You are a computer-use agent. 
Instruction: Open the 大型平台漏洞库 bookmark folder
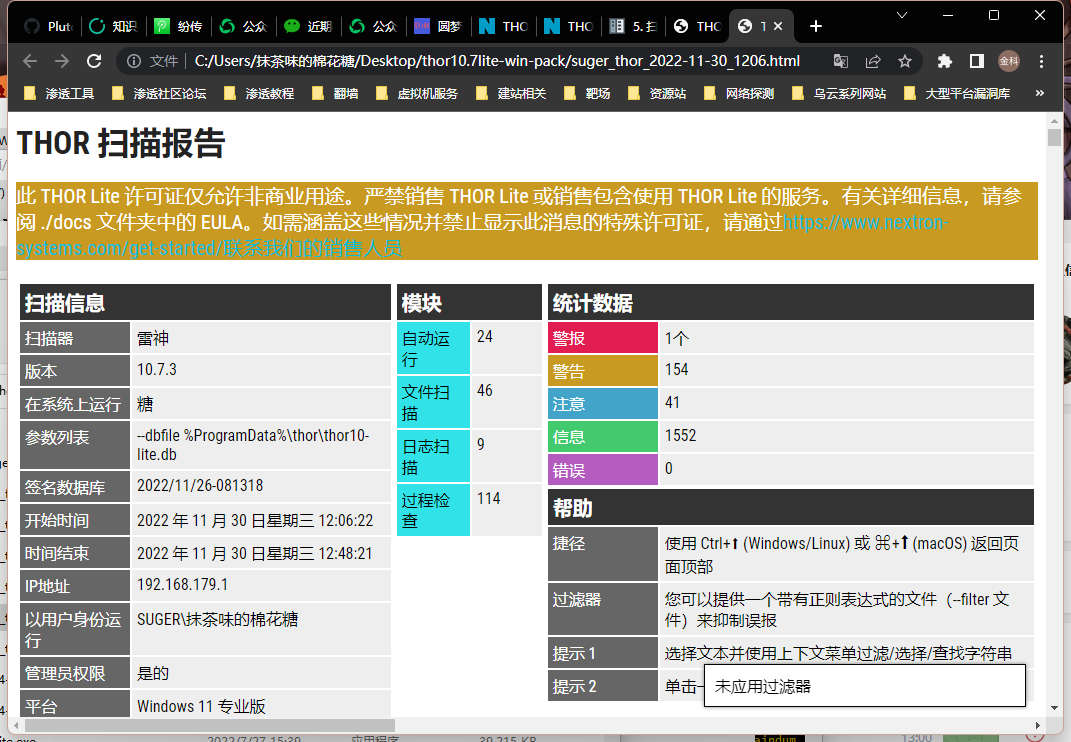956,93
